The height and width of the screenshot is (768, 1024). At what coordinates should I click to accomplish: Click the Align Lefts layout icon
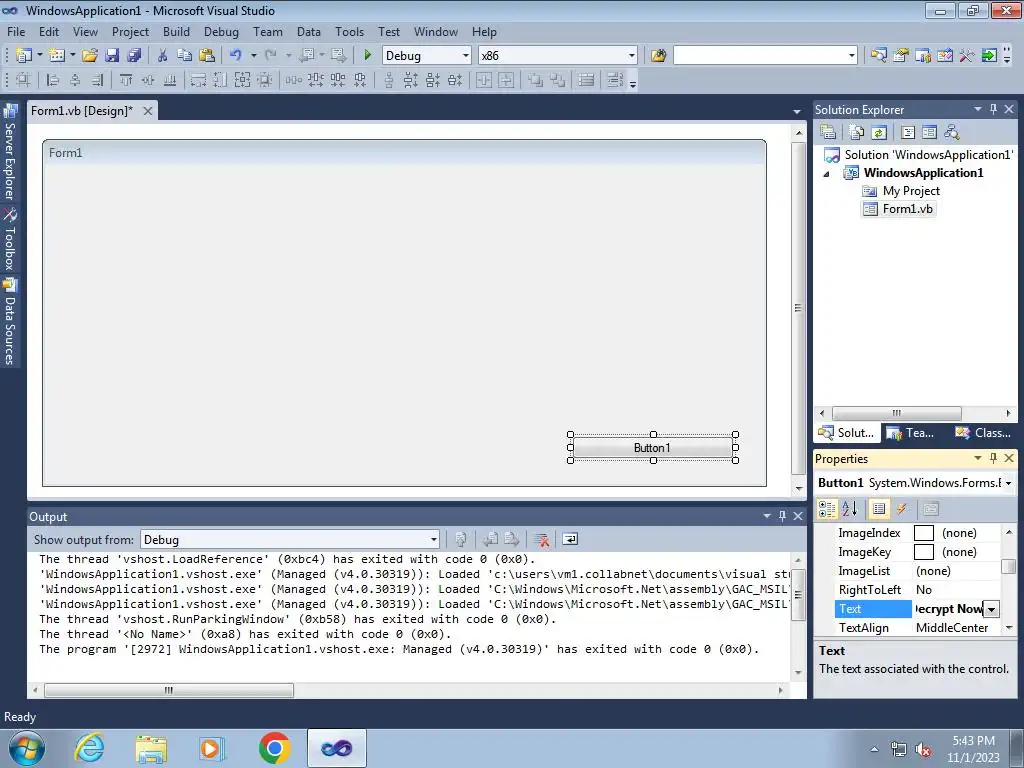coord(53,80)
